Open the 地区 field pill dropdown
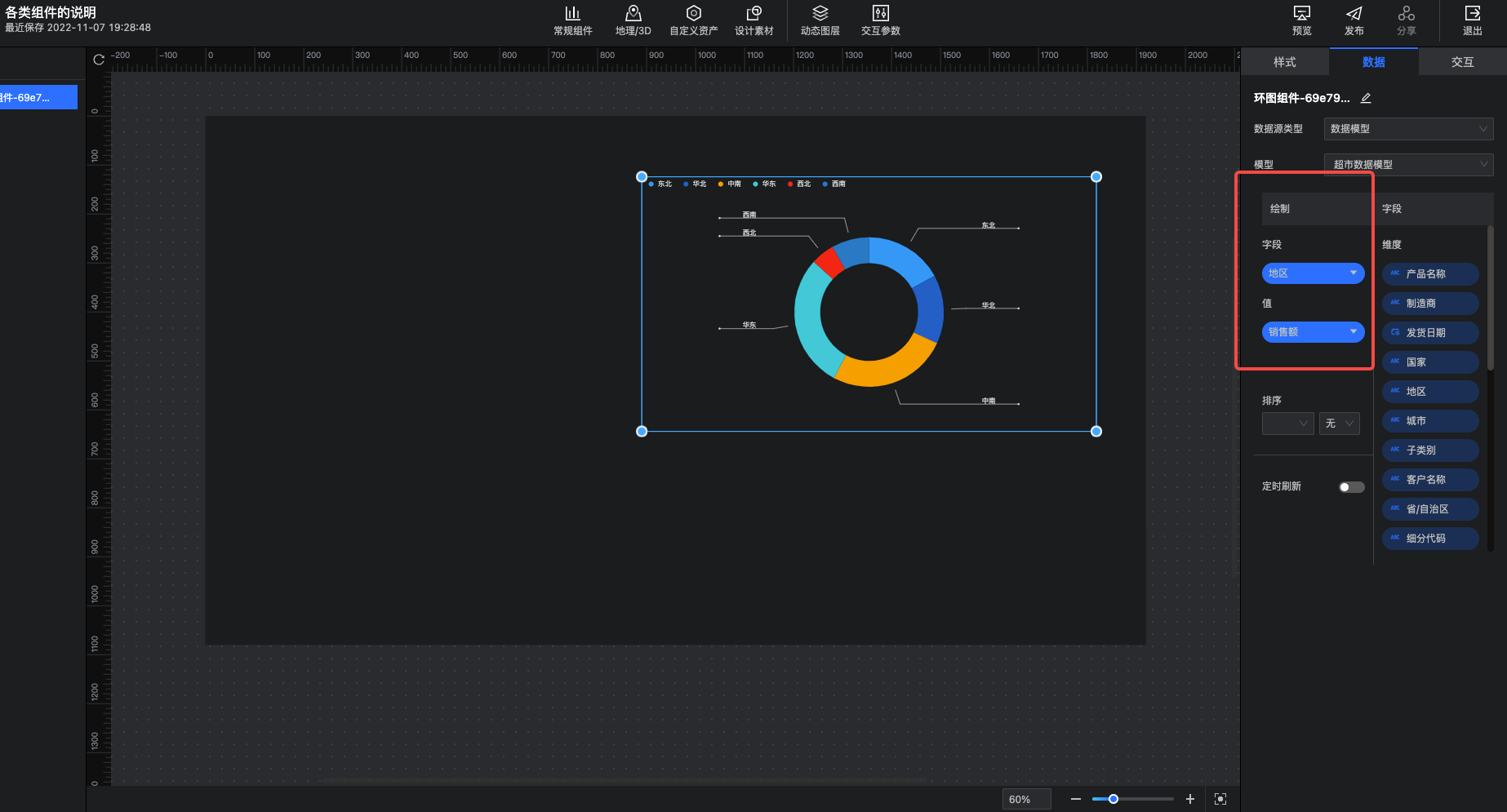 point(1313,273)
